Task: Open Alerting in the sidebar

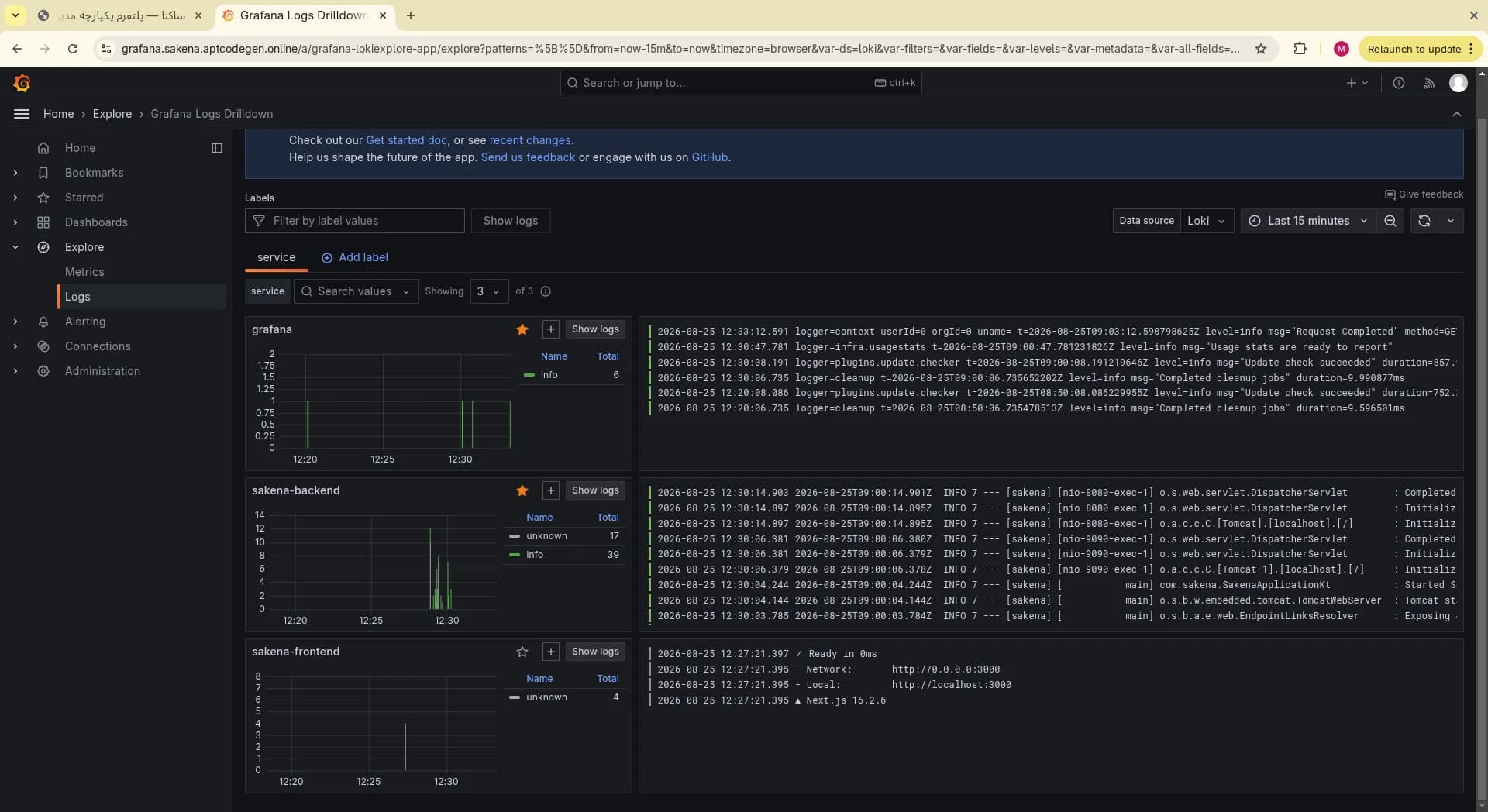Action: click(x=85, y=322)
